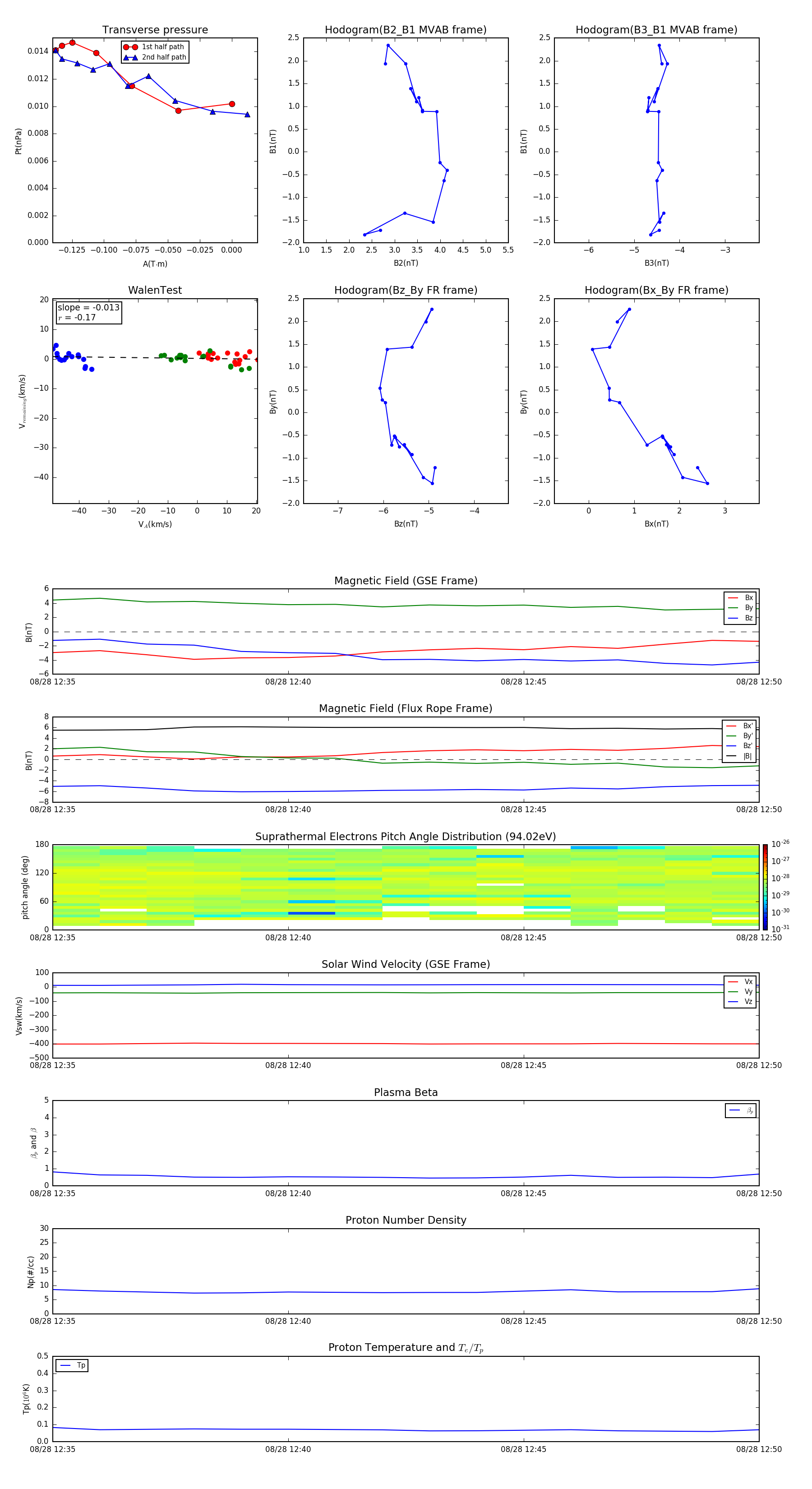Click the 'B2(nT)' x-axis label

[406, 263]
